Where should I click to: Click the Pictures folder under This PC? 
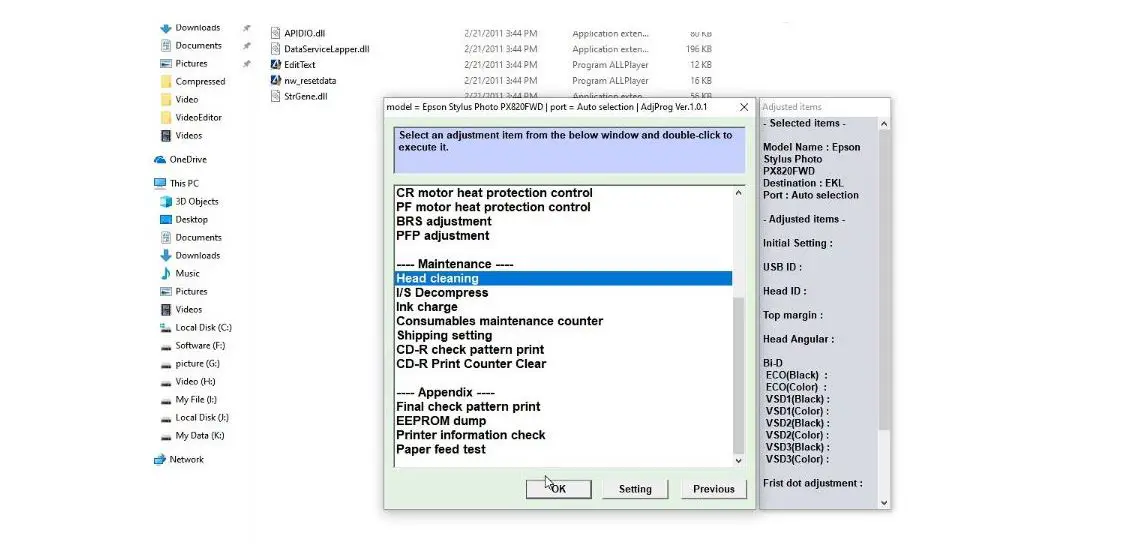tap(183, 292)
